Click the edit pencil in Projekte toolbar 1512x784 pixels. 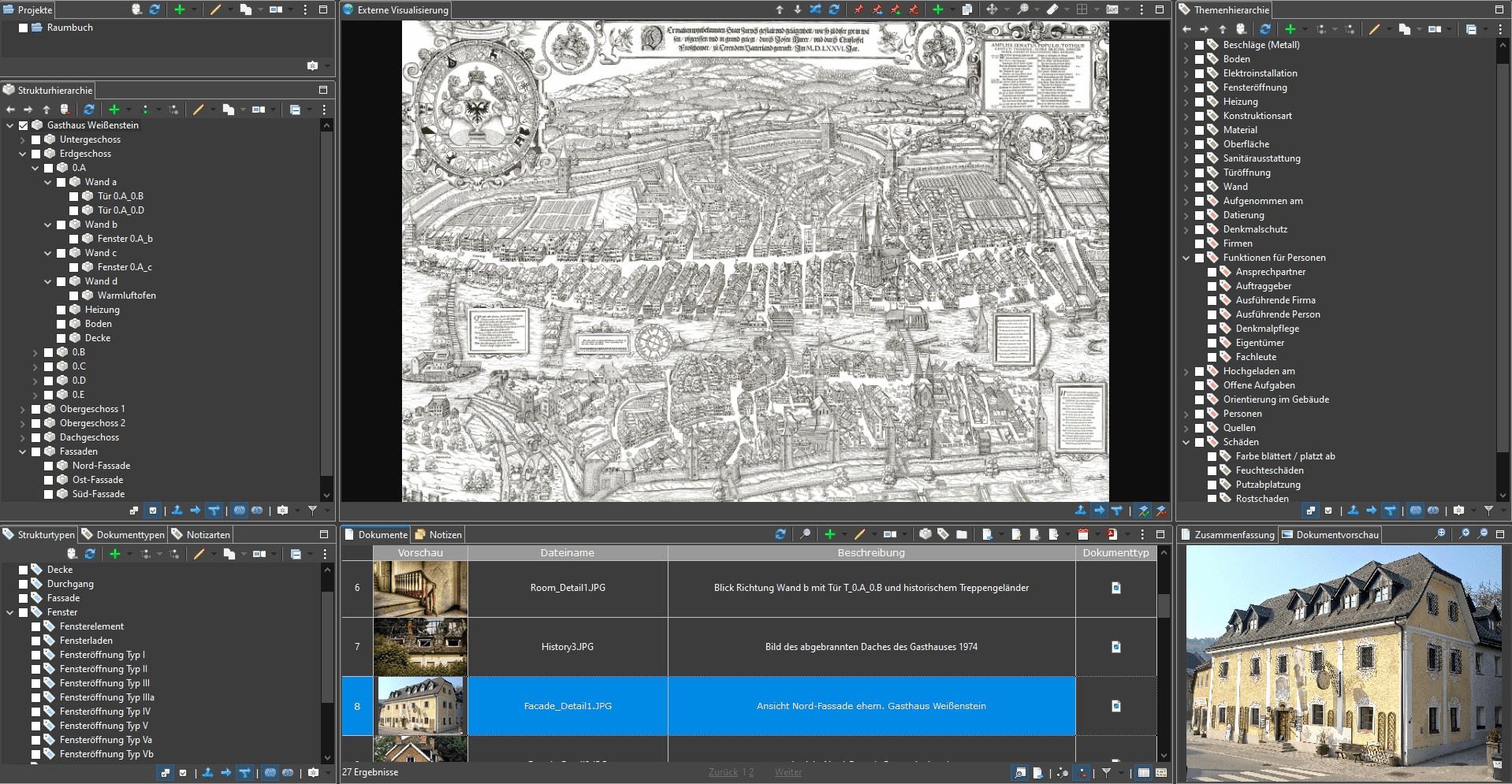click(x=215, y=9)
